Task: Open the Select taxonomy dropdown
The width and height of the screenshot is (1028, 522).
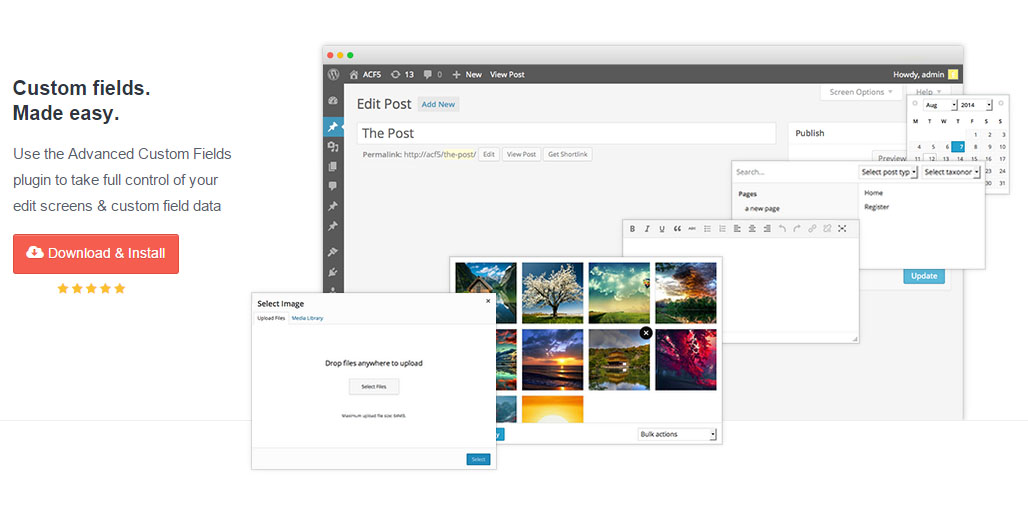Action: point(951,172)
